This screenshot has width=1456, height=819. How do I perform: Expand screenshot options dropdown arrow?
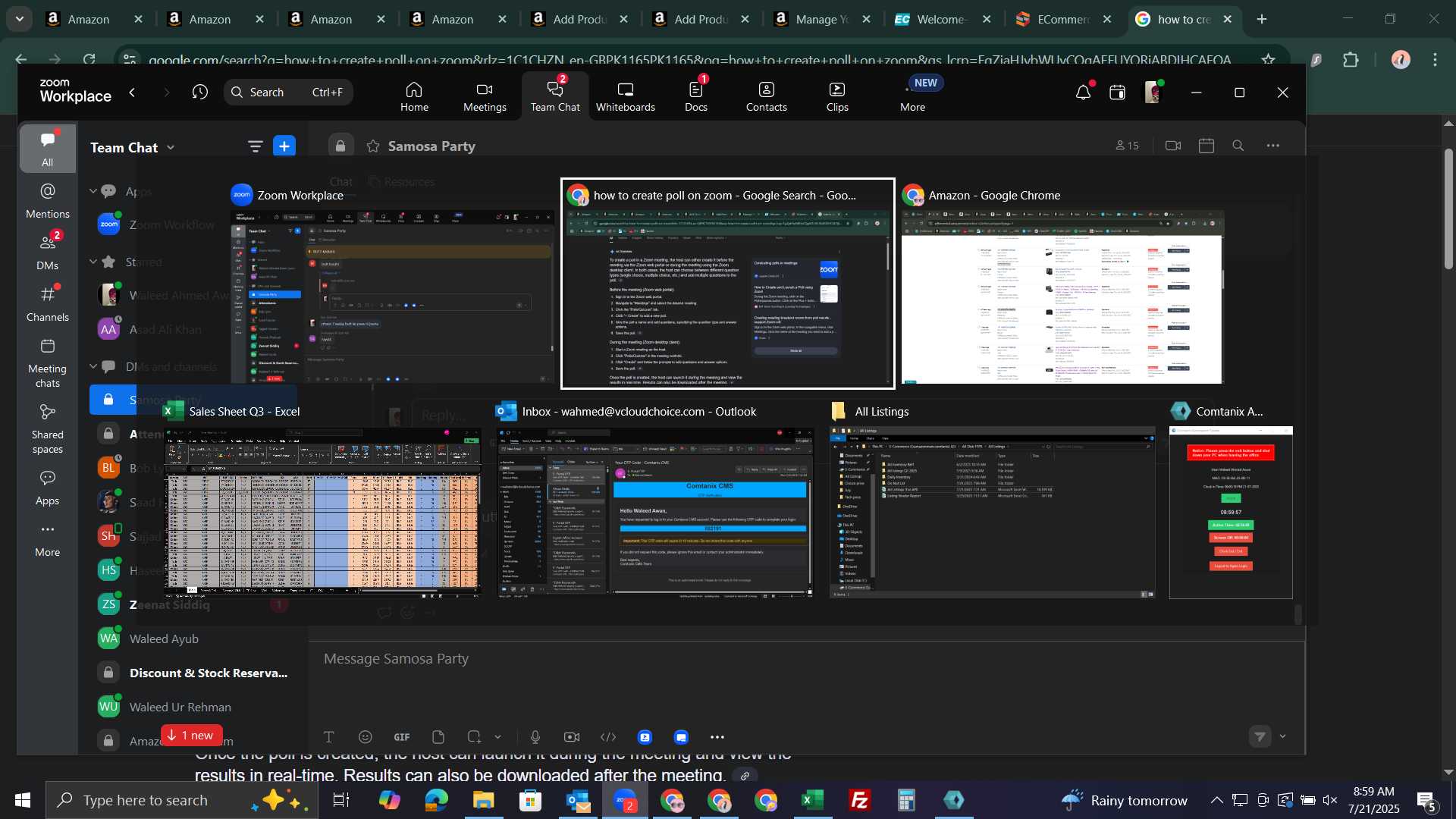tap(497, 737)
